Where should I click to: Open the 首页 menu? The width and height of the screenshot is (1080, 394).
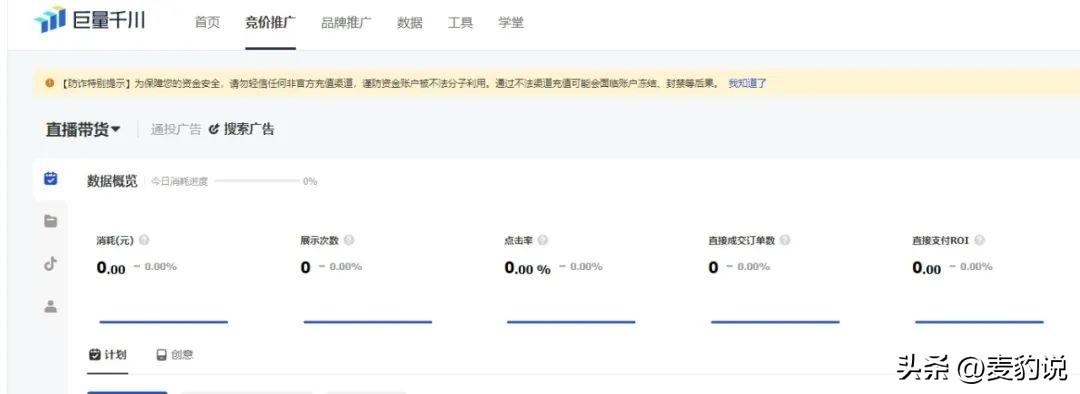click(x=207, y=23)
